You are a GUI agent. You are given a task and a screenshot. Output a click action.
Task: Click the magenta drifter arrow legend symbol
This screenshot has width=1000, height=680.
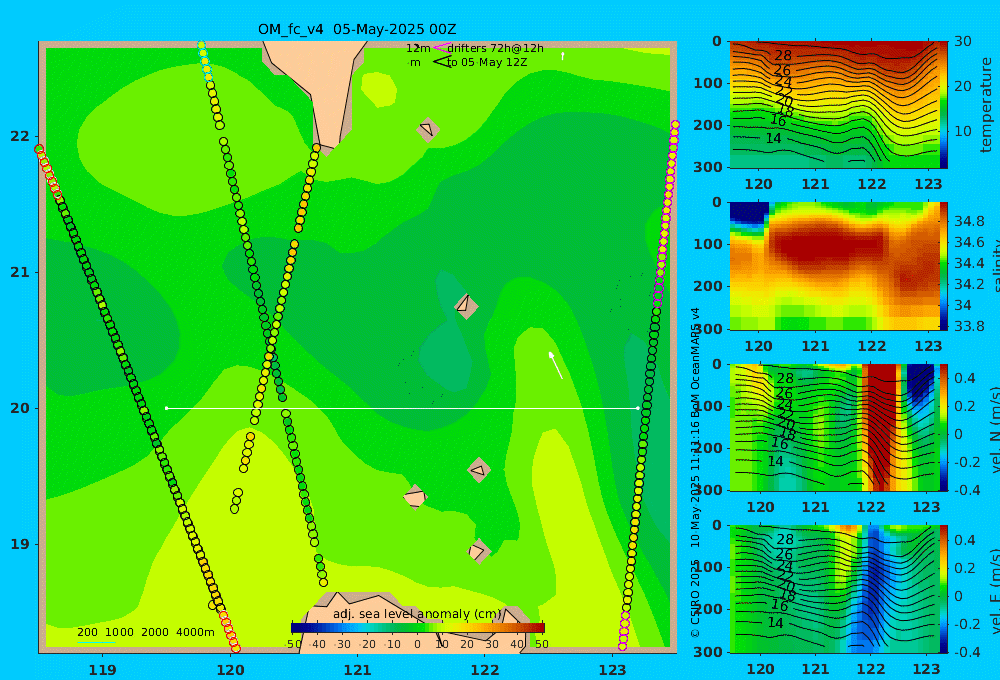(441, 48)
